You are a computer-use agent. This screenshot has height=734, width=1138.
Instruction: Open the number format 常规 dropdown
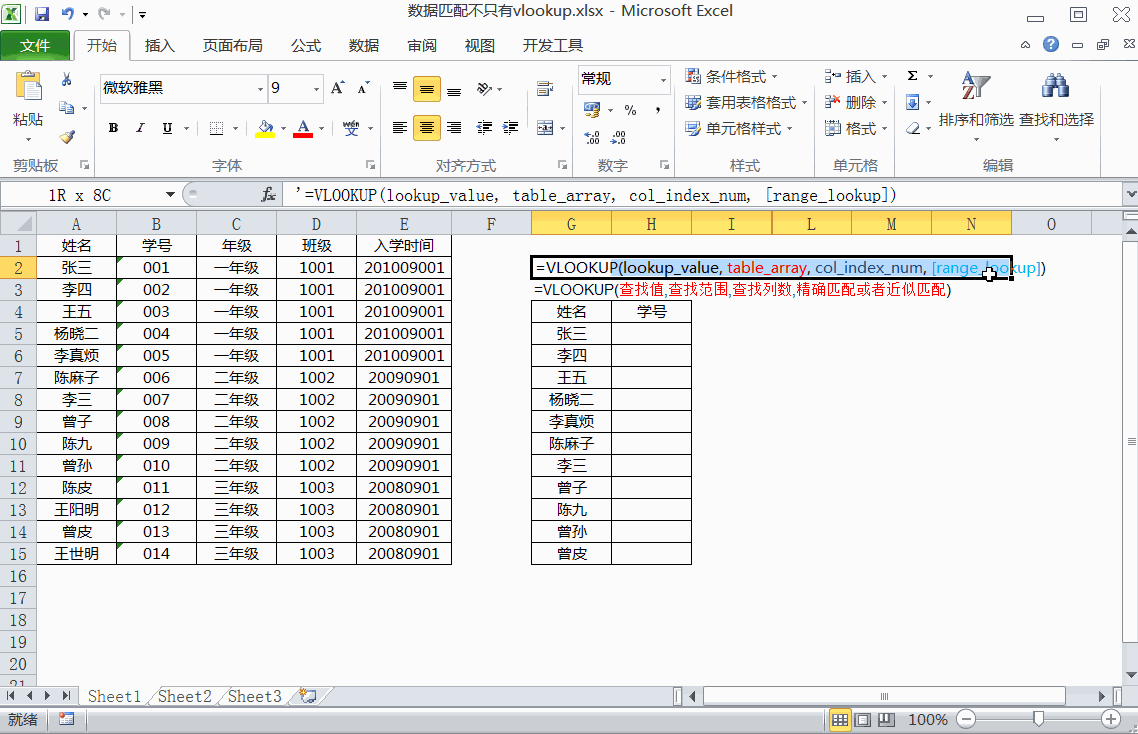click(x=663, y=79)
